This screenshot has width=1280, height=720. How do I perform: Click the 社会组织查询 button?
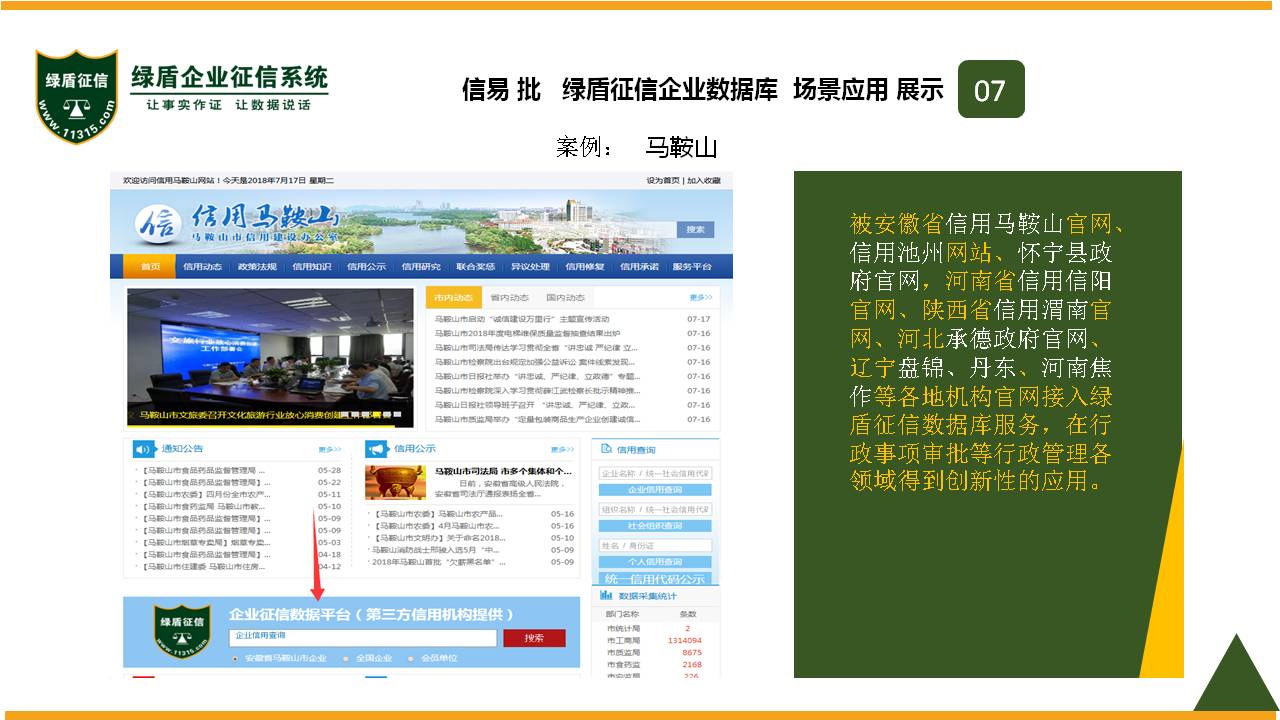(655, 526)
